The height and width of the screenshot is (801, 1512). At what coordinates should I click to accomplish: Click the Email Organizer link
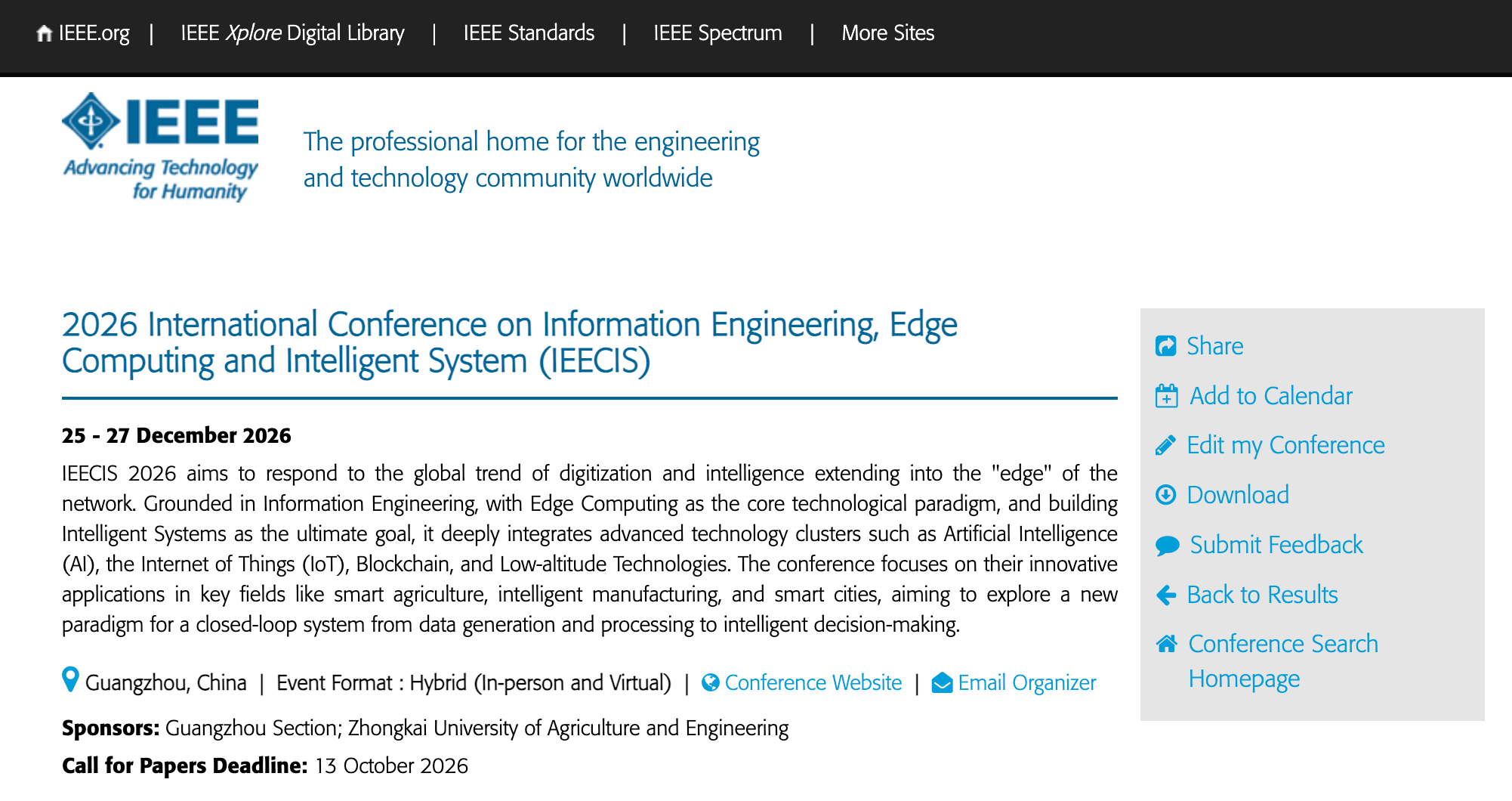(x=1027, y=683)
